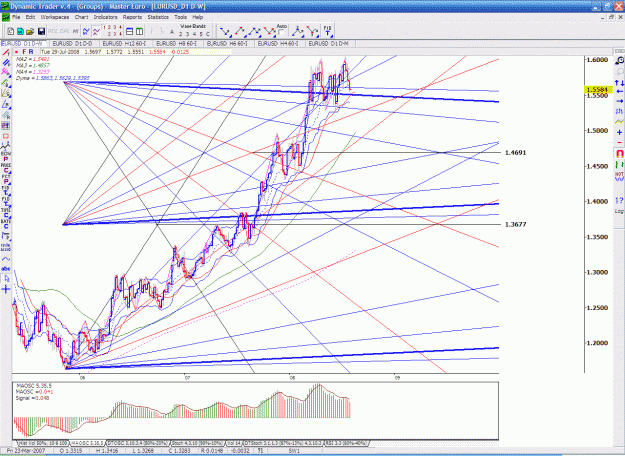
Task: Click the black zigzag swing tool
Action: 6,146
